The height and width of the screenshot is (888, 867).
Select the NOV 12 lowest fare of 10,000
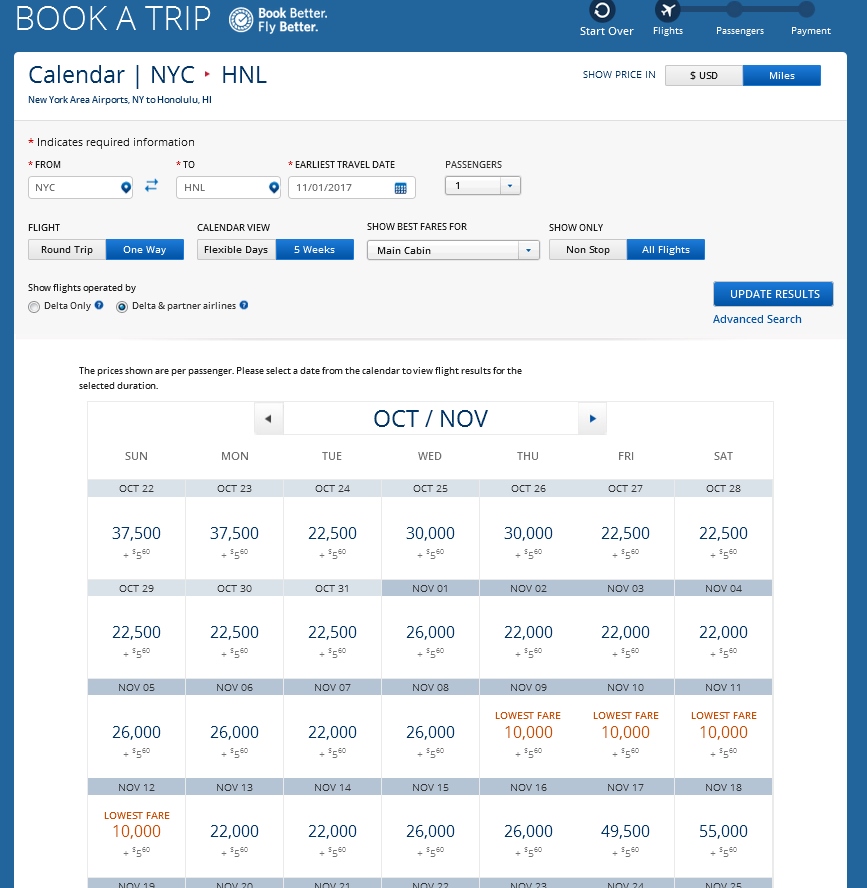coord(136,830)
